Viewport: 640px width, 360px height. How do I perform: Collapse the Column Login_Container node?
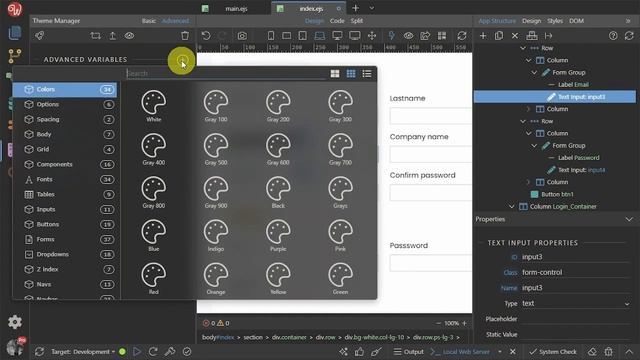coord(511,207)
